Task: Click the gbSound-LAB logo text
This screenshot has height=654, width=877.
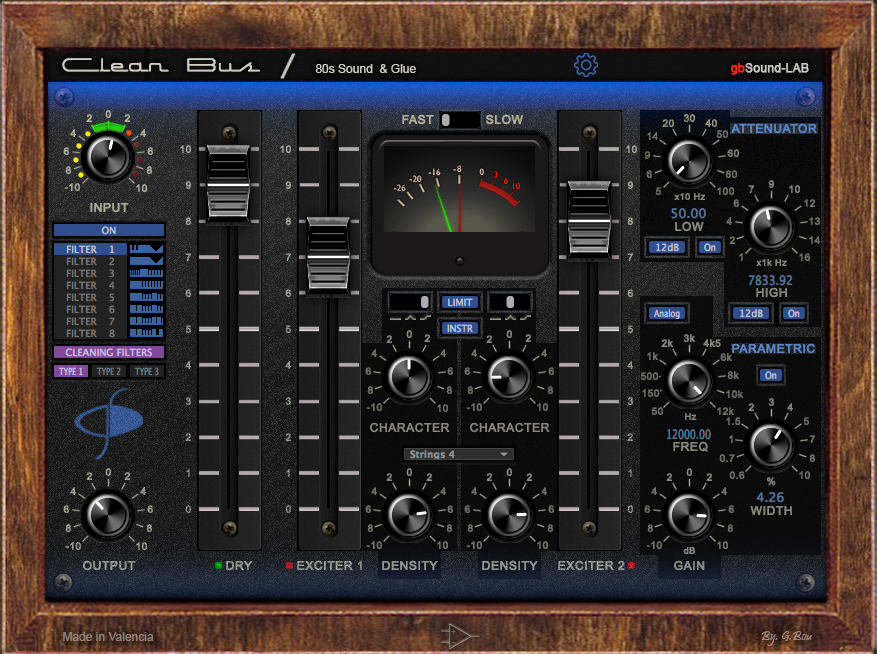Action: point(768,68)
